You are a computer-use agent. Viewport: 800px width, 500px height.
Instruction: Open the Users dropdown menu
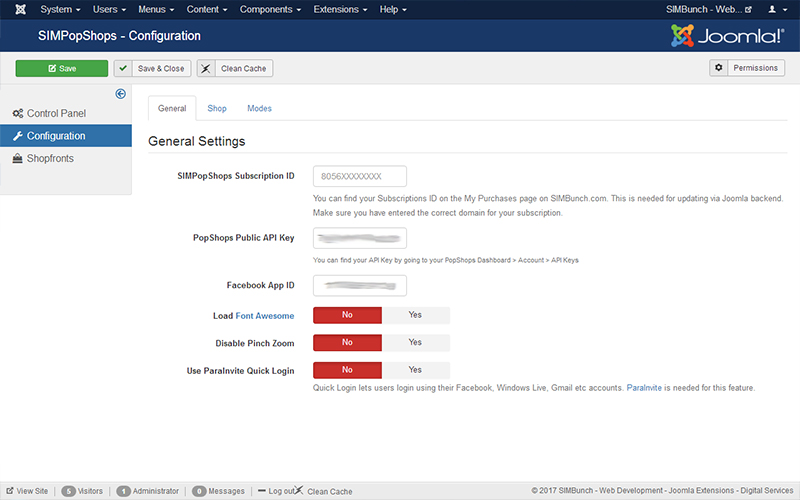109,9
